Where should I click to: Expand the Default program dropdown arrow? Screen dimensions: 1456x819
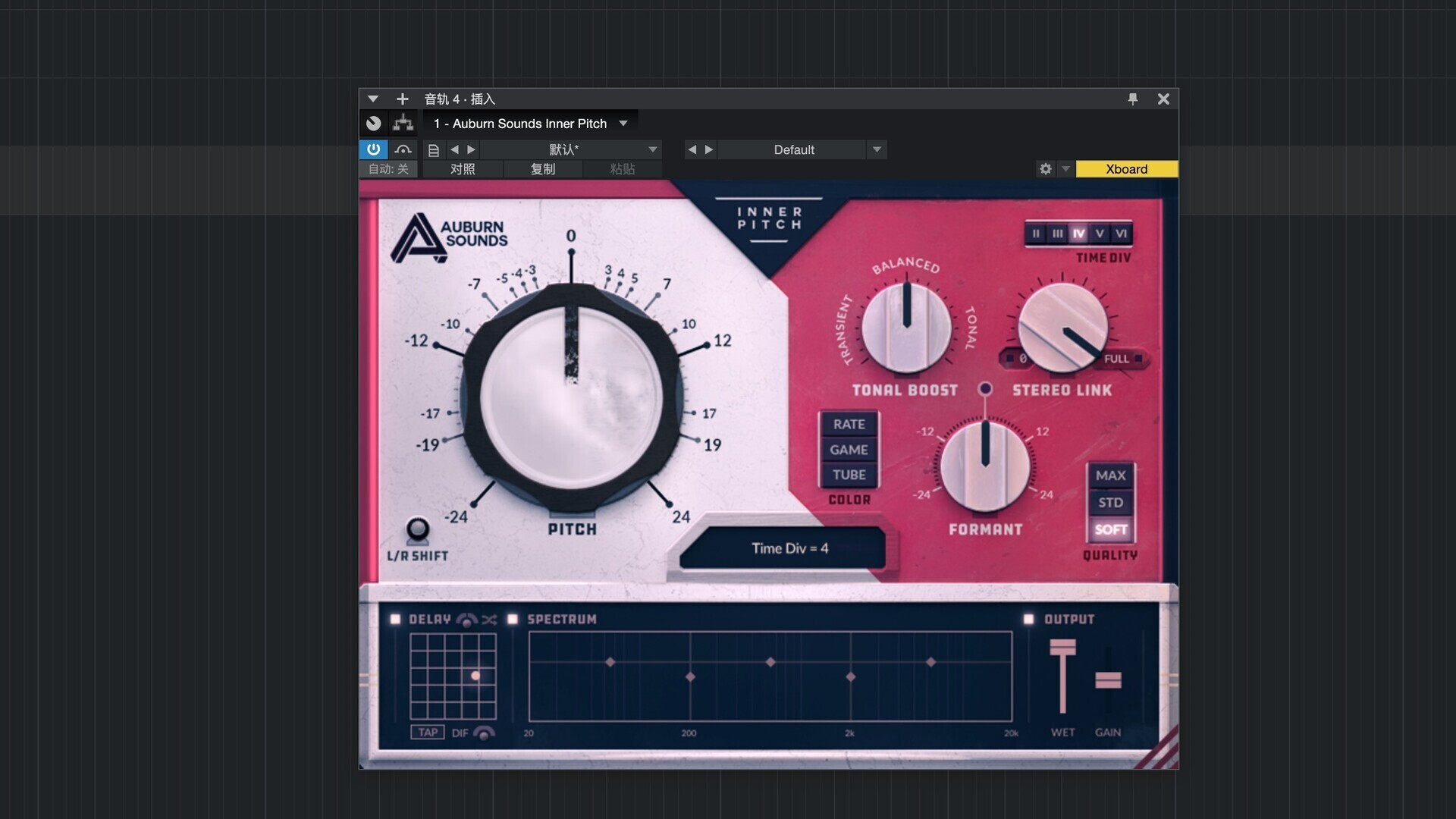pos(877,149)
